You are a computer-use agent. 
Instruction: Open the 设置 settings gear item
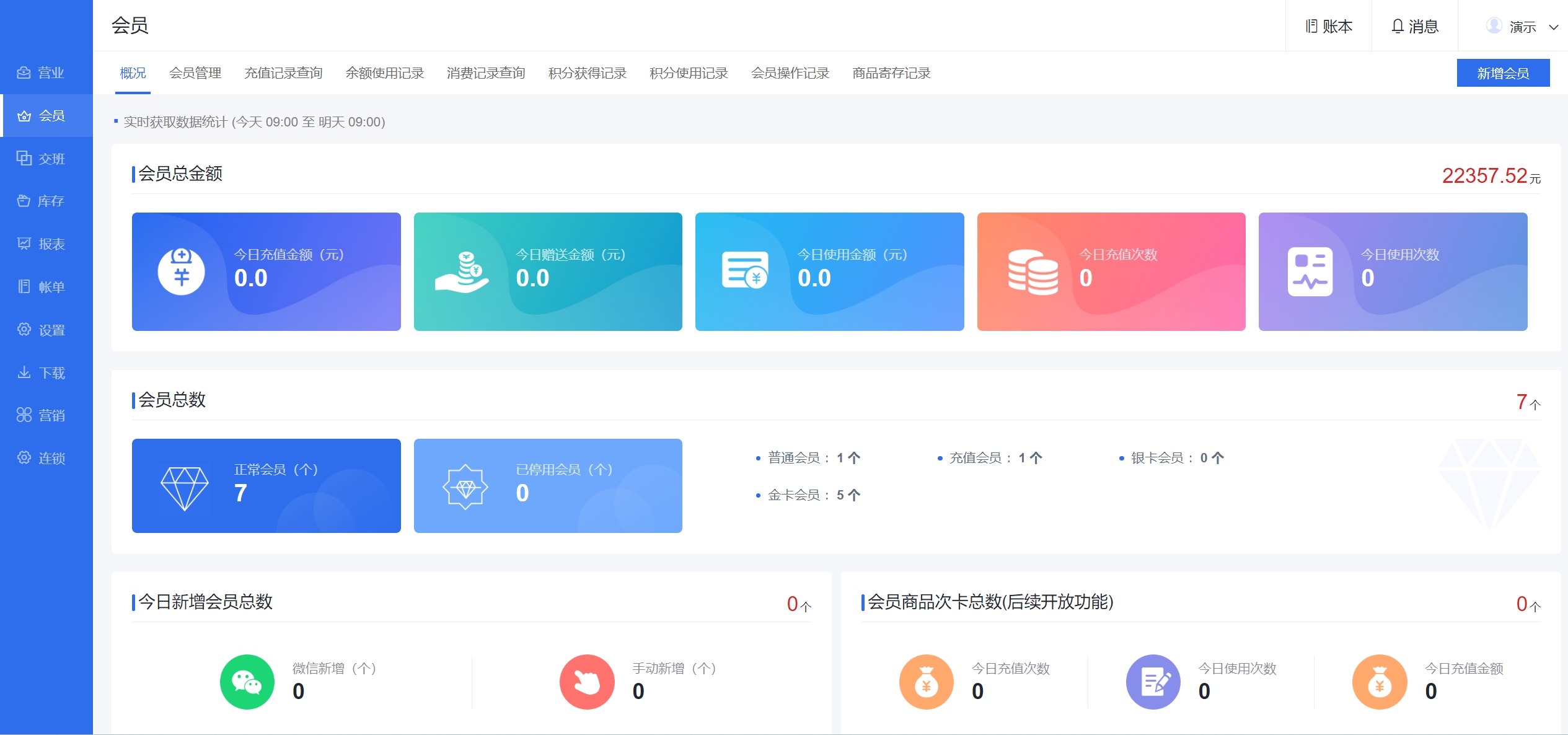[x=41, y=330]
